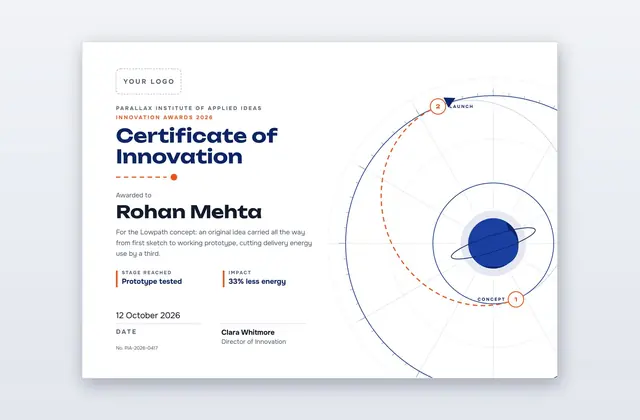The image size is (640, 420).
Task: Select the 'CONCEPT' orbit label
Action: pyautogui.click(x=491, y=299)
